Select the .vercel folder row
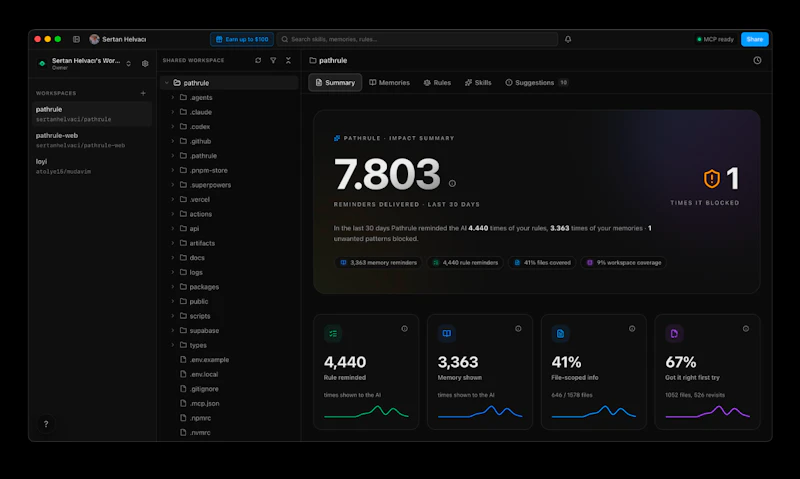This screenshot has height=479, width=800. pyautogui.click(x=229, y=199)
